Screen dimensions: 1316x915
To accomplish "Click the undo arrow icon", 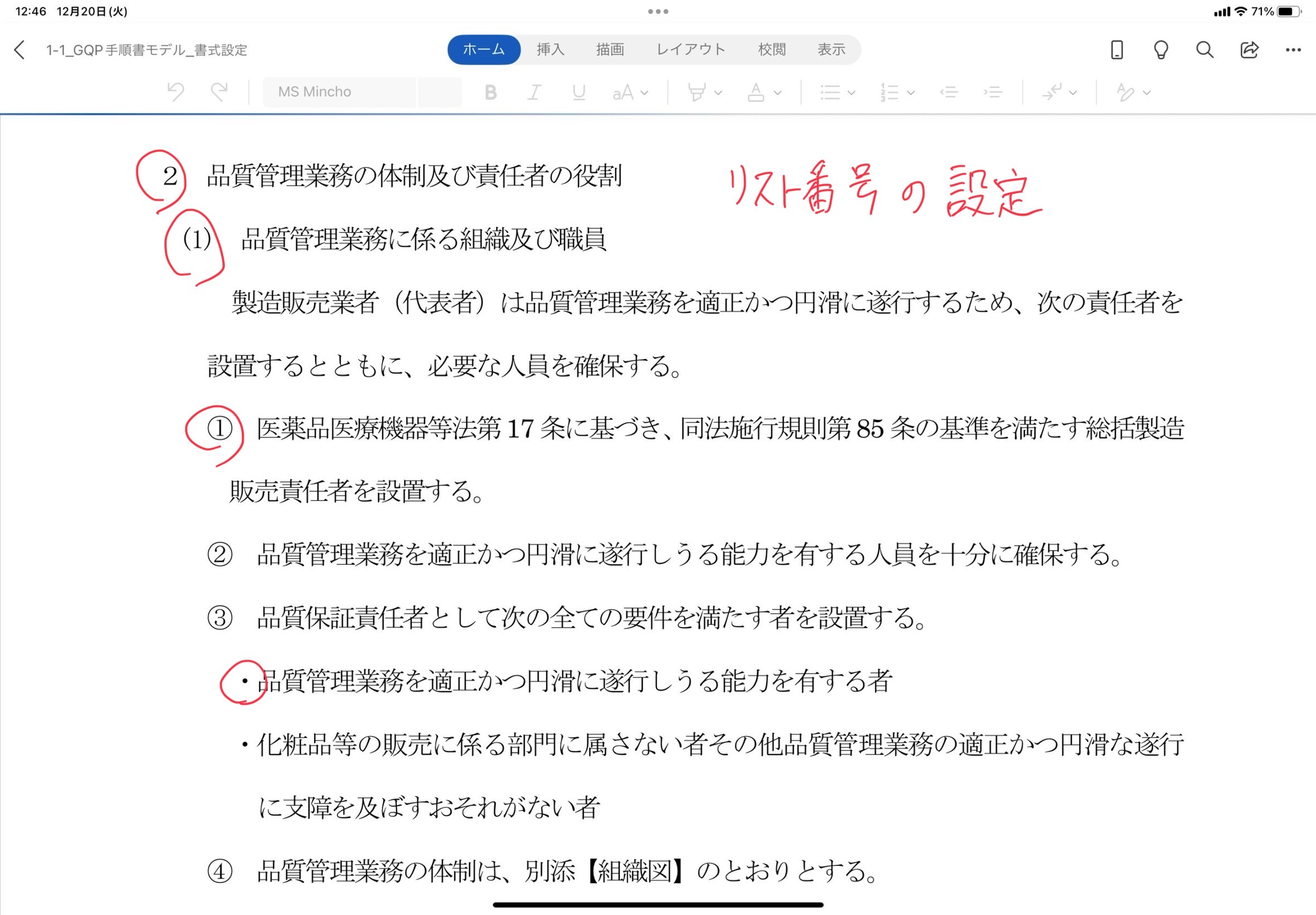I will click(176, 92).
